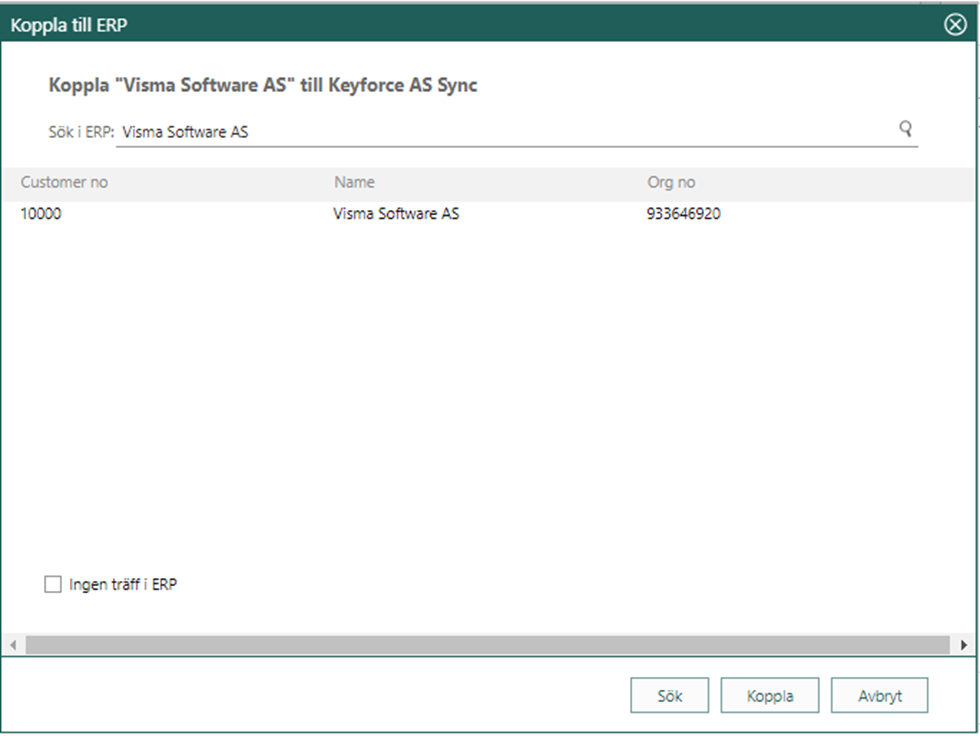This screenshot has height=736, width=980.
Task: Sort by the Customer no column header
Action: tap(64, 182)
